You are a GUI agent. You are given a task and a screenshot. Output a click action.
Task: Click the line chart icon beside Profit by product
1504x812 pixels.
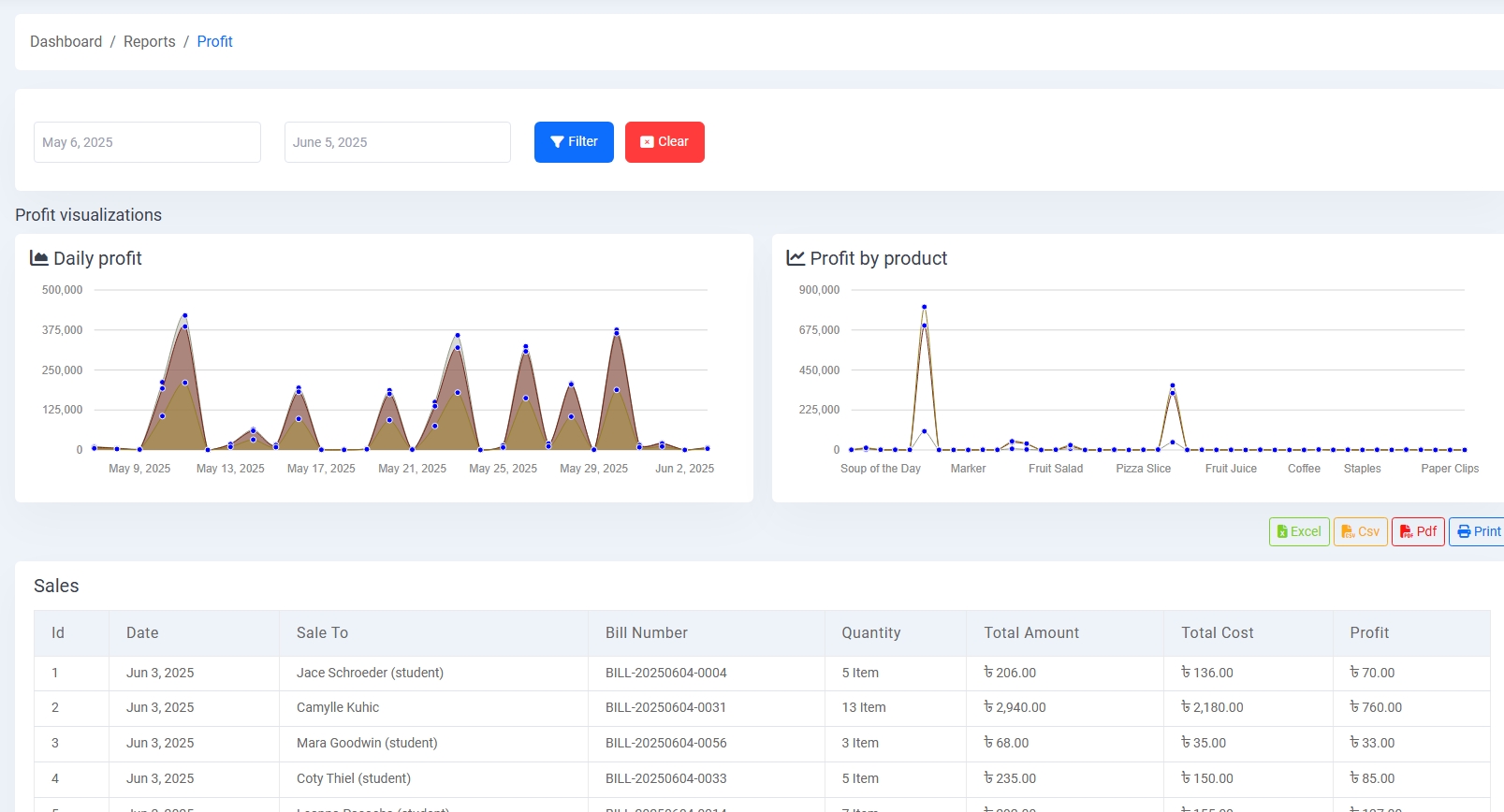coord(796,258)
